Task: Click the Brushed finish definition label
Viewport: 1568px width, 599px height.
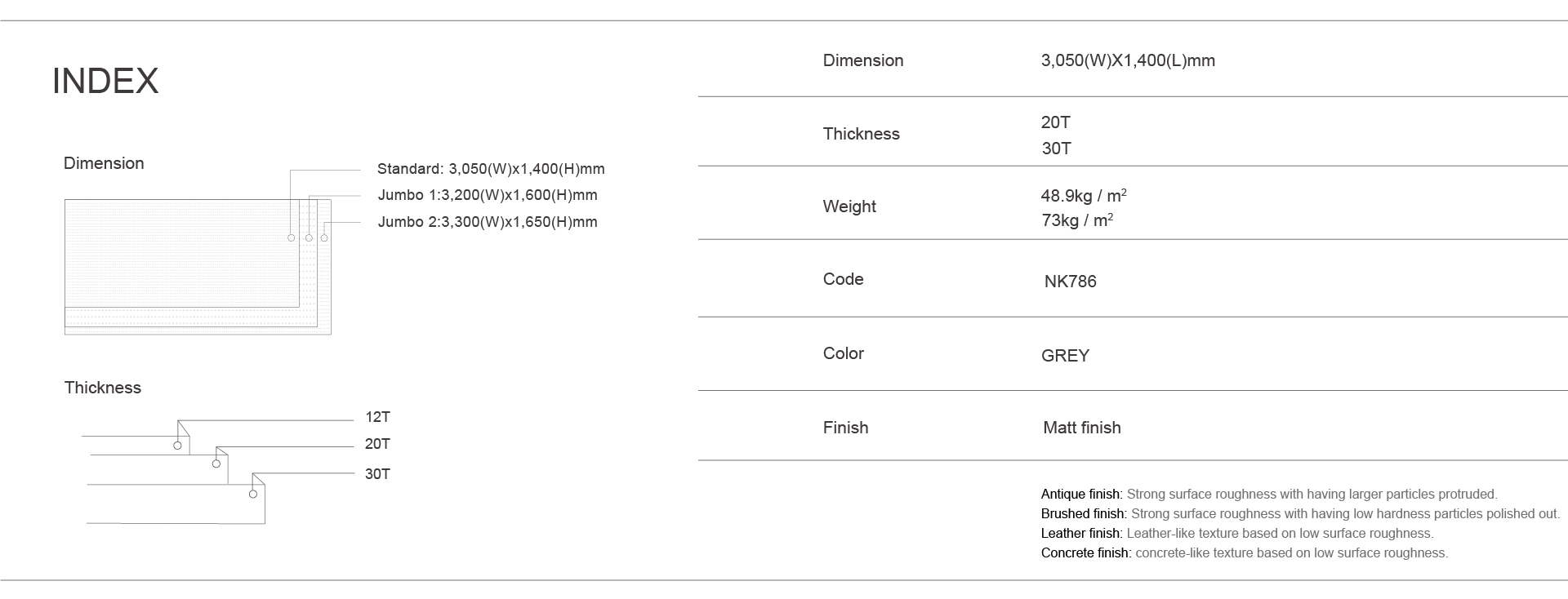Action: [1083, 513]
